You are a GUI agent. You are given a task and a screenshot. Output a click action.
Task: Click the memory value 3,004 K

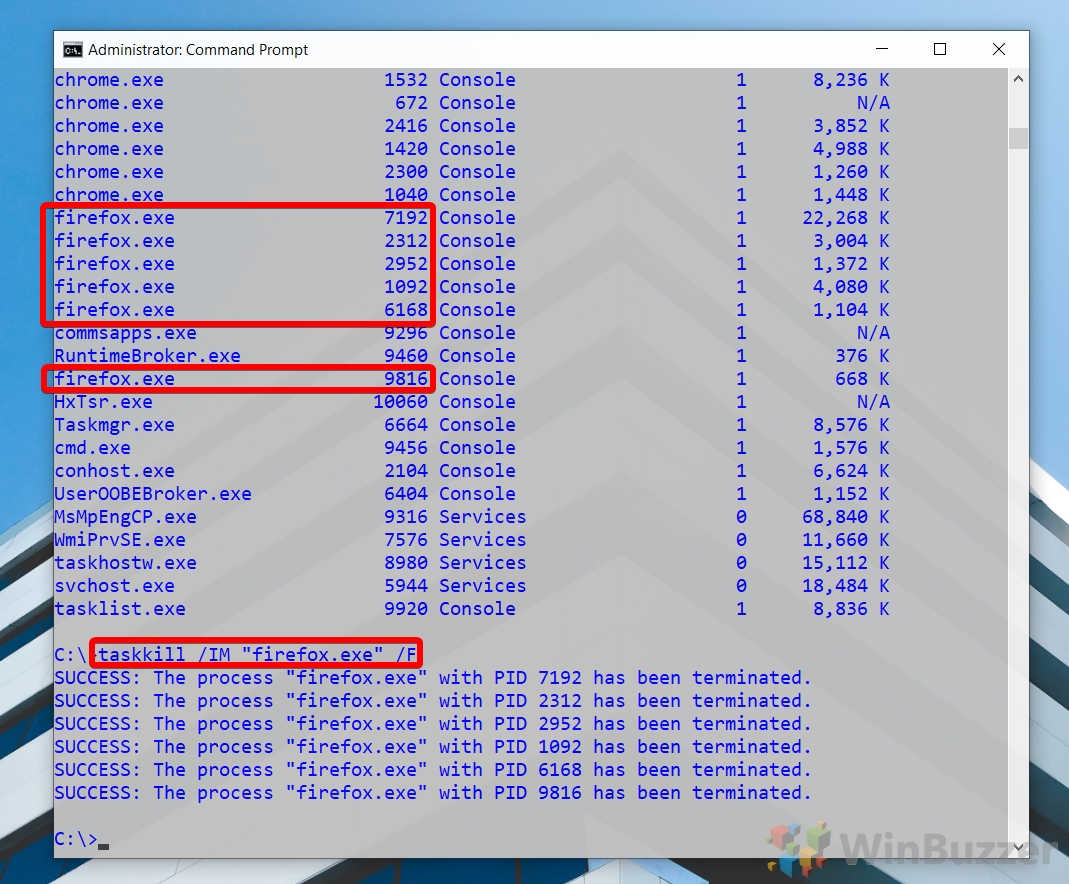pos(851,241)
